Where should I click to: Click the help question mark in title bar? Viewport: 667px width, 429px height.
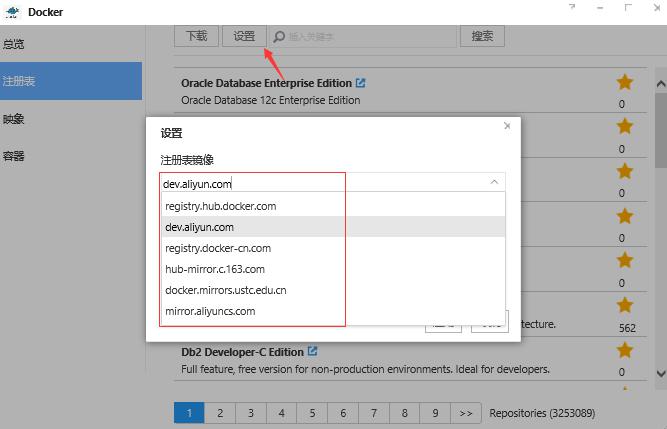pos(572,7)
